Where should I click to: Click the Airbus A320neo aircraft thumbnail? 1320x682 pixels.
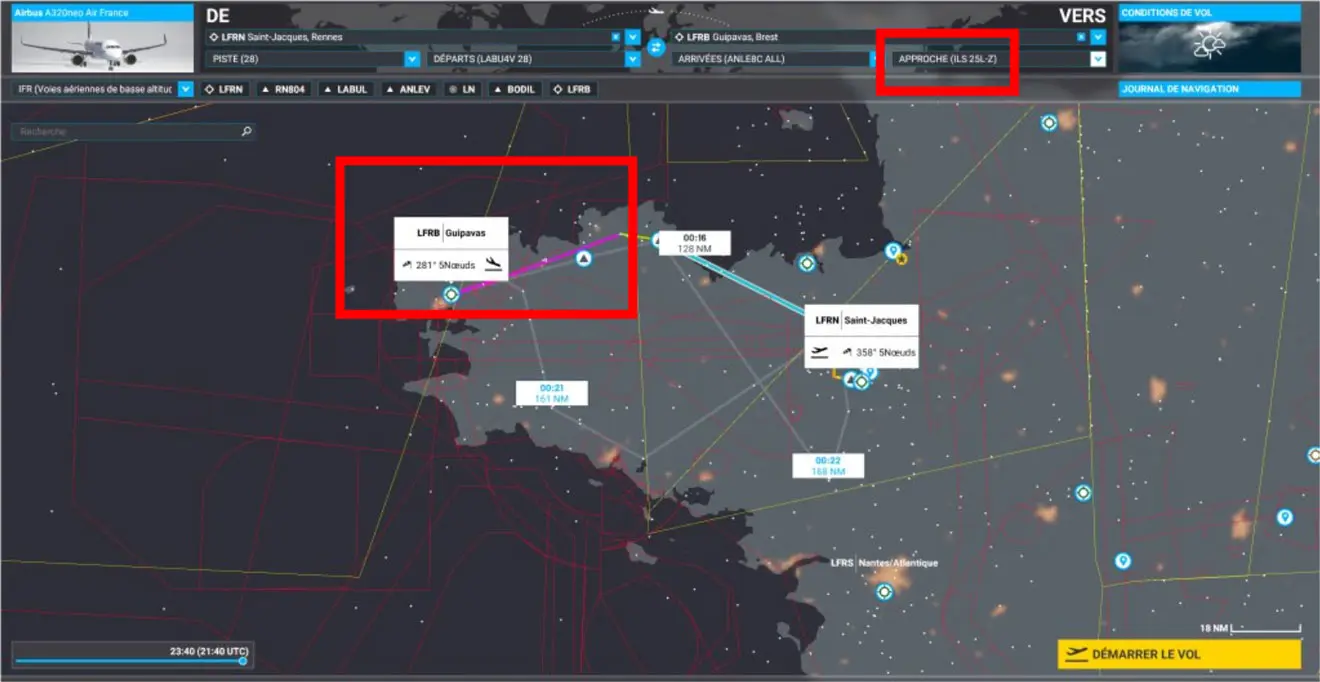(103, 40)
